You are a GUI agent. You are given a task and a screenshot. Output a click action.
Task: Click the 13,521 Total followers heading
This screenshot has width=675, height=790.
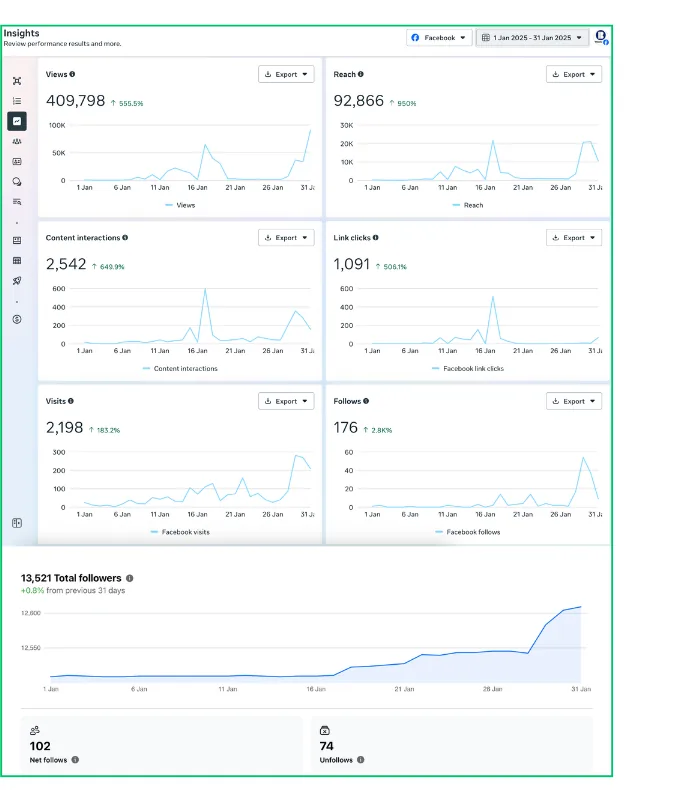(x=71, y=578)
